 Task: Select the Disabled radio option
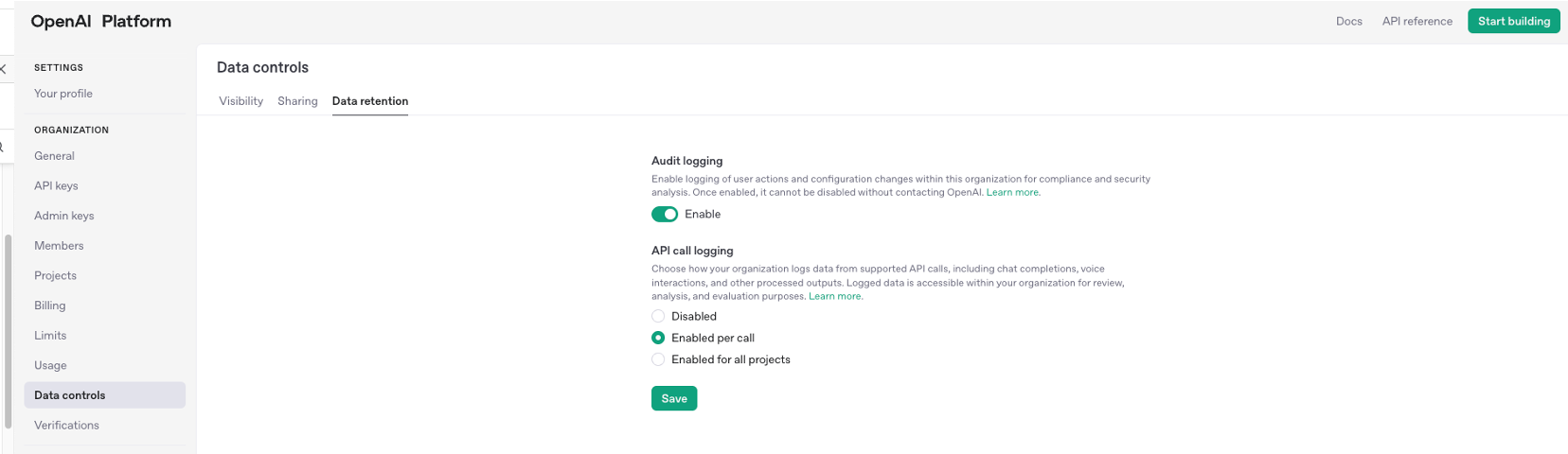[x=658, y=317]
